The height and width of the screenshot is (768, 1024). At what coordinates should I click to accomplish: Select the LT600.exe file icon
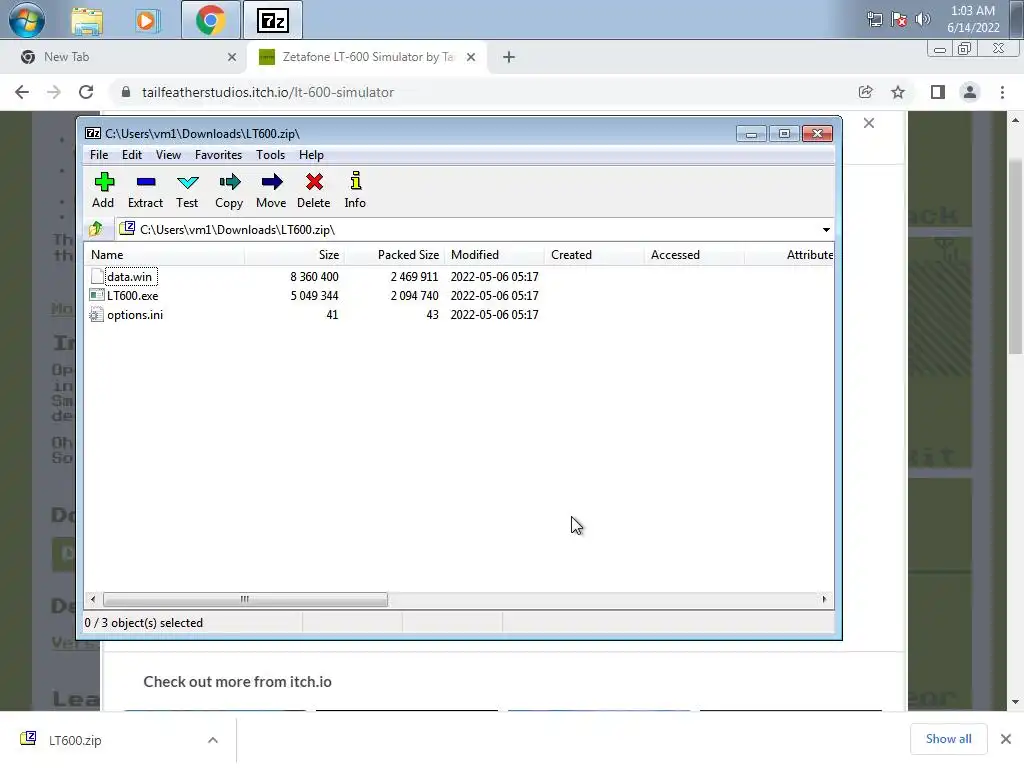coord(97,295)
